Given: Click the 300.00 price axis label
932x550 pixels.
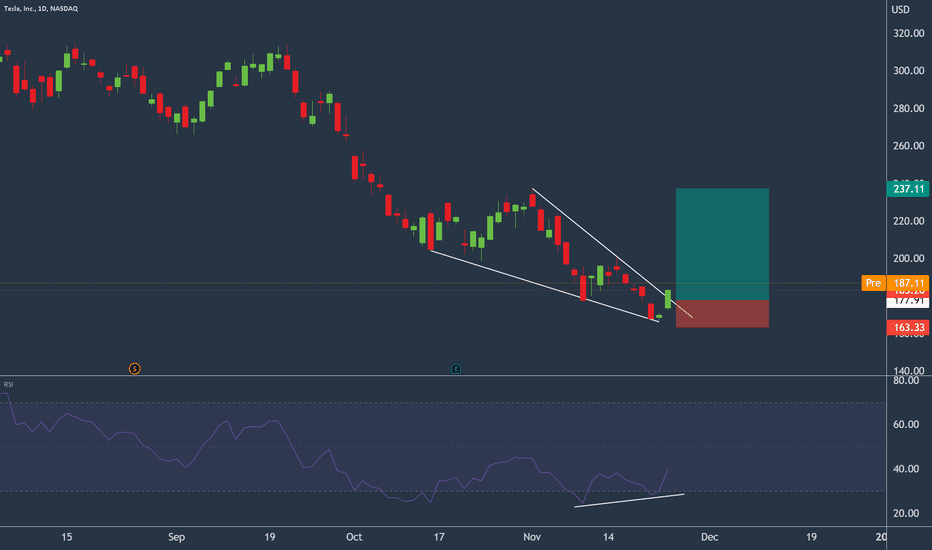Looking at the screenshot, I should coord(908,71).
